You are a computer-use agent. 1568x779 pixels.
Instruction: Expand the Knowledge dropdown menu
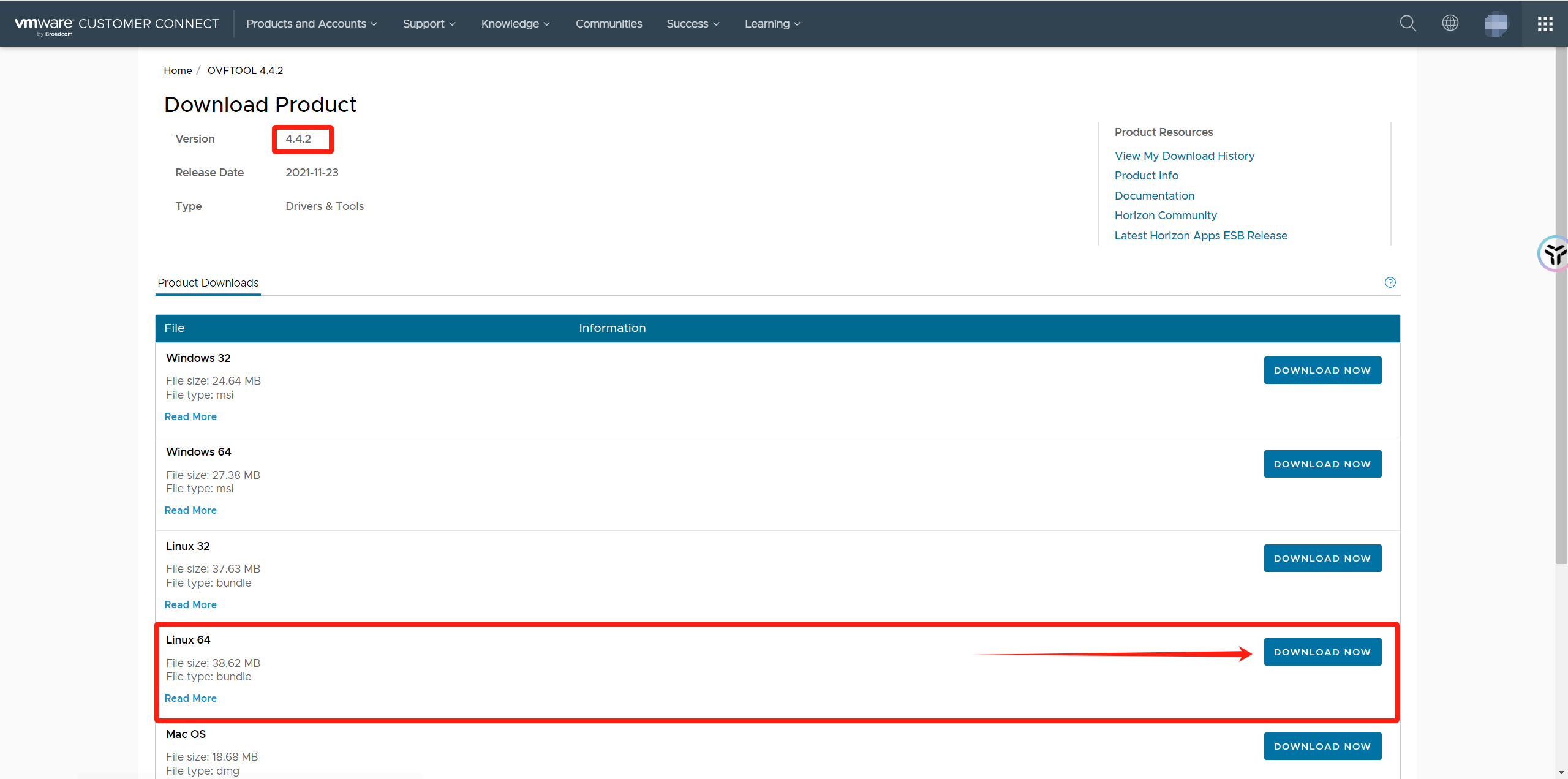point(515,24)
